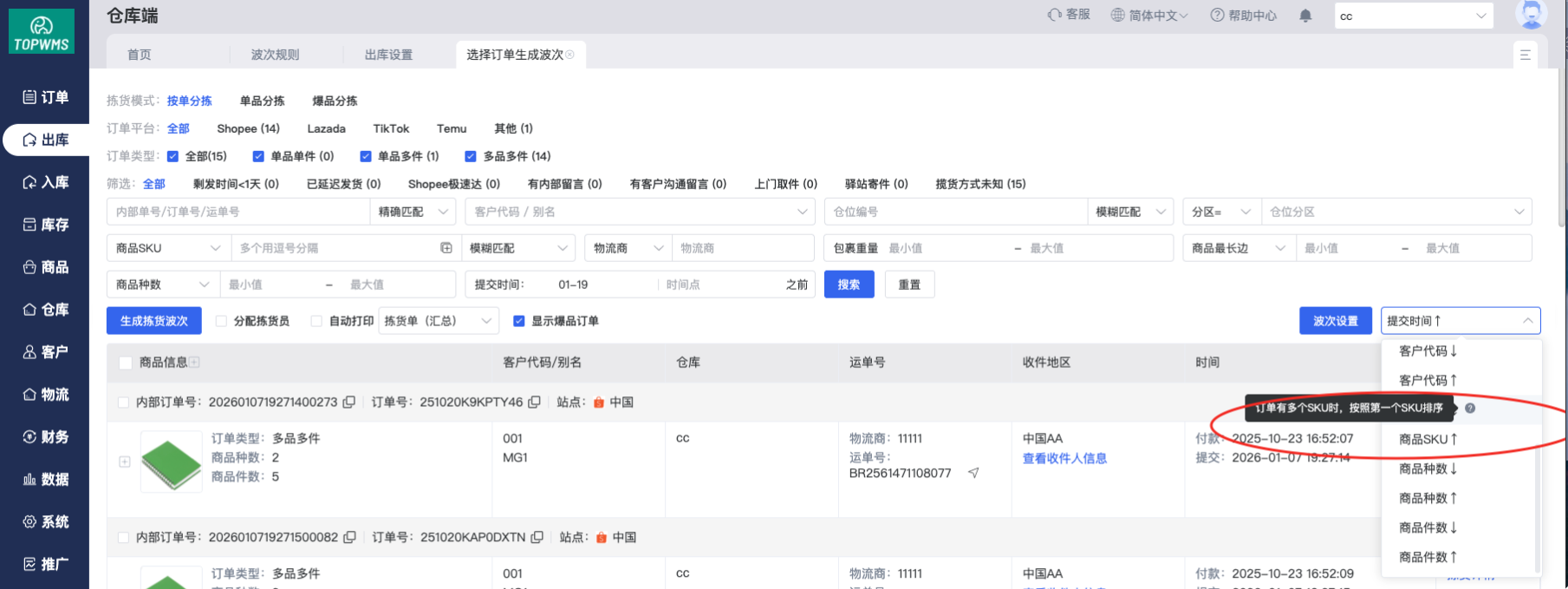The image size is (1568, 589).
Task: Open 波次设置
Action: pos(1336,321)
